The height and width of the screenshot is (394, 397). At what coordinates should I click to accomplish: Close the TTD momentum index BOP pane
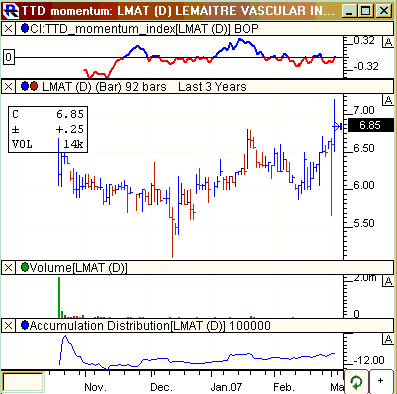tap(8, 29)
